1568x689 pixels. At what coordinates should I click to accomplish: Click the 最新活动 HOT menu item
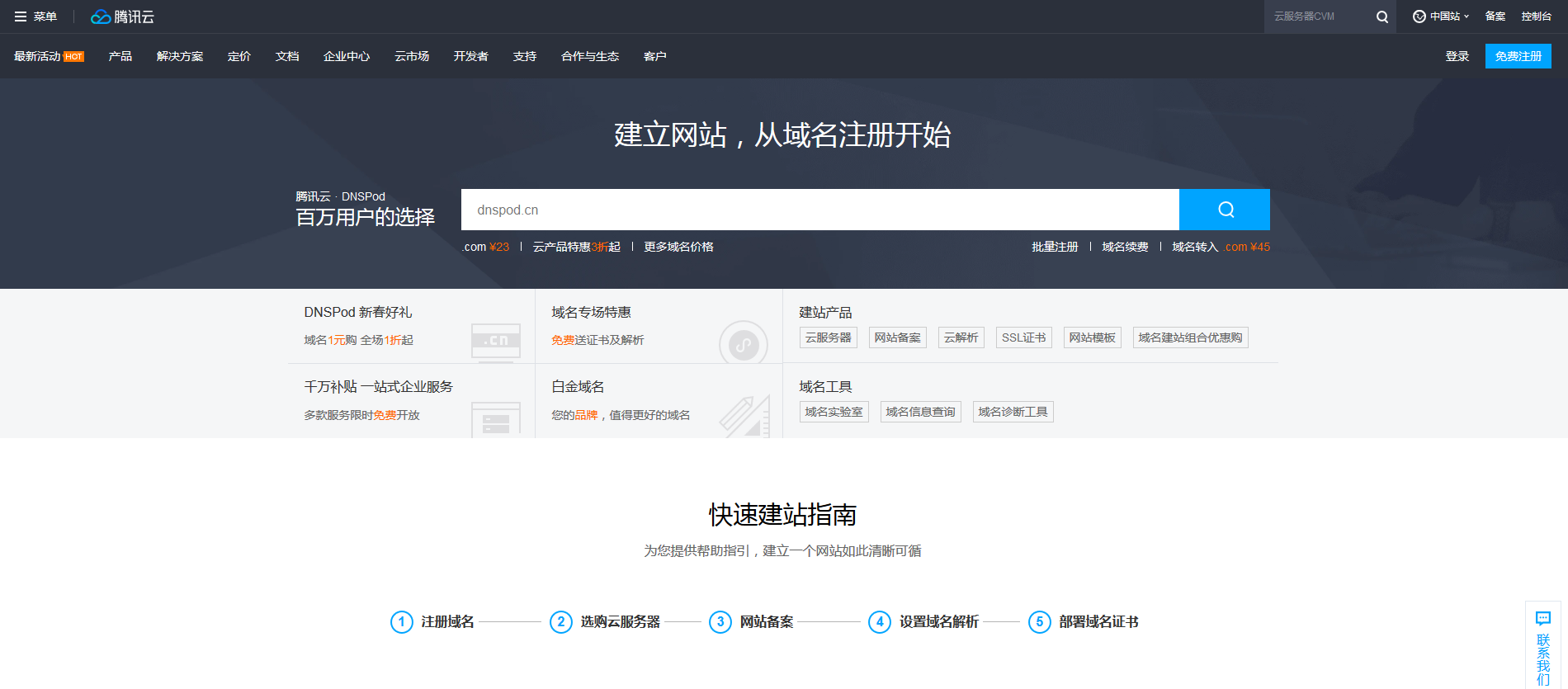click(49, 56)
